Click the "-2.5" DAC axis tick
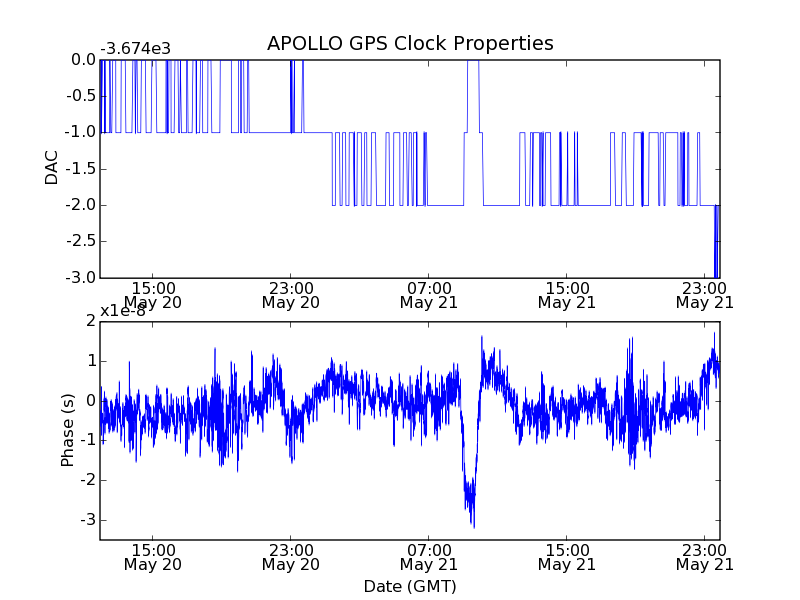 (81, 241)
